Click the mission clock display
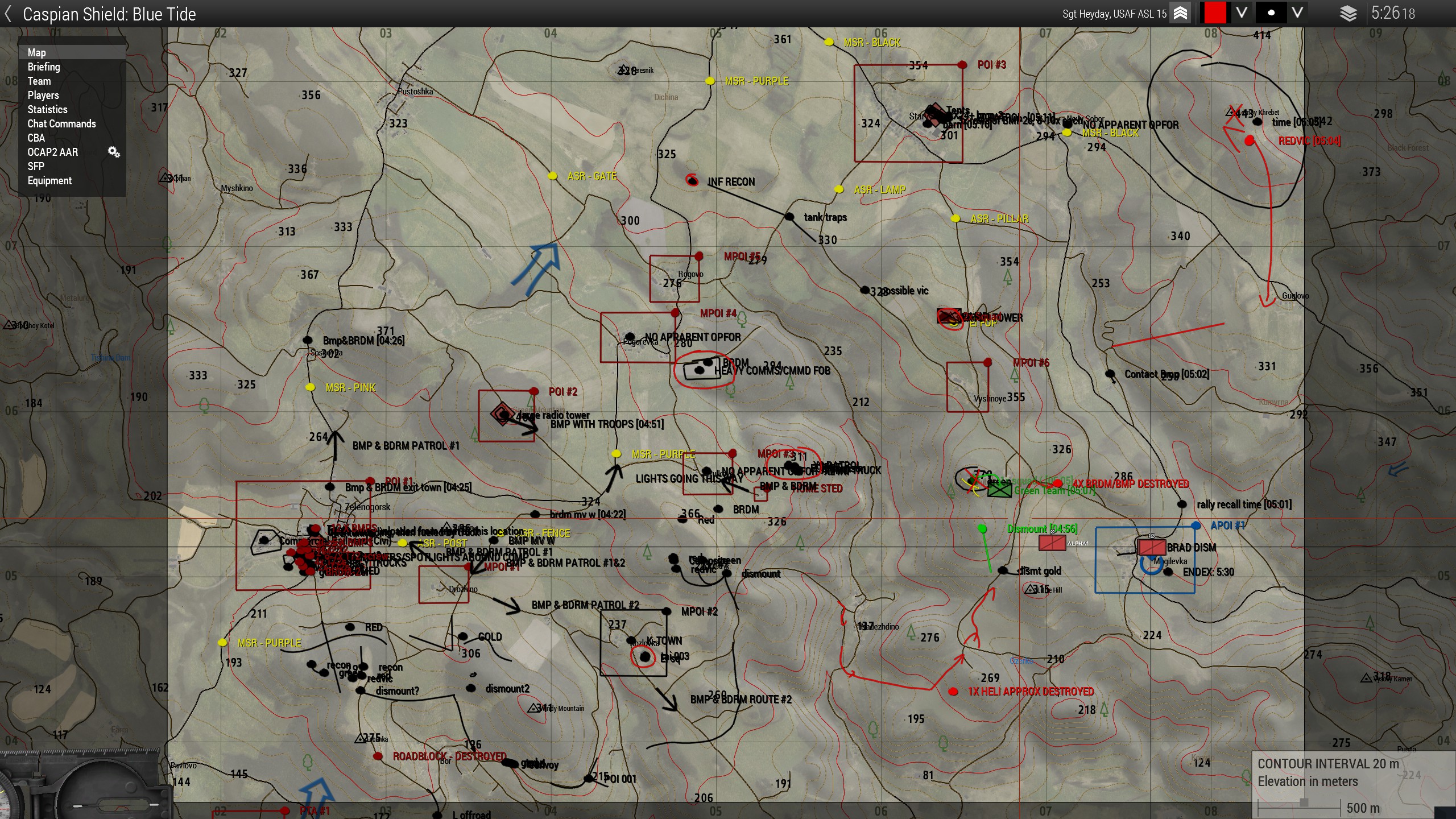Screen dimensions: 1456x819 tap(1392, 13)
